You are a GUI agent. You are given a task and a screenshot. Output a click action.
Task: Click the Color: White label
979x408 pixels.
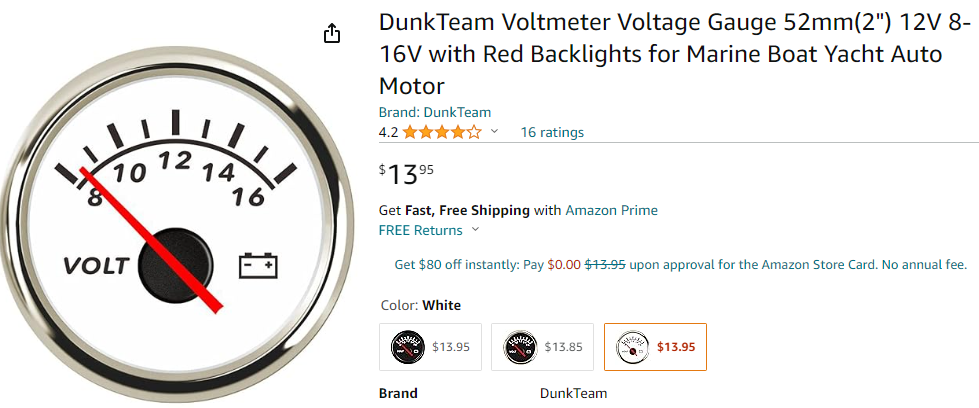tap(421, 305)
